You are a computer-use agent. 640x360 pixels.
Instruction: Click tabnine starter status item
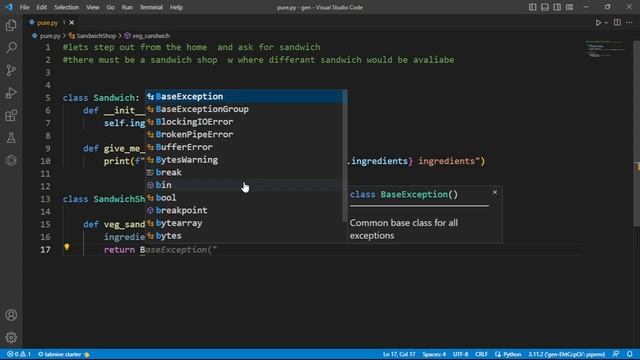(64, 354)
